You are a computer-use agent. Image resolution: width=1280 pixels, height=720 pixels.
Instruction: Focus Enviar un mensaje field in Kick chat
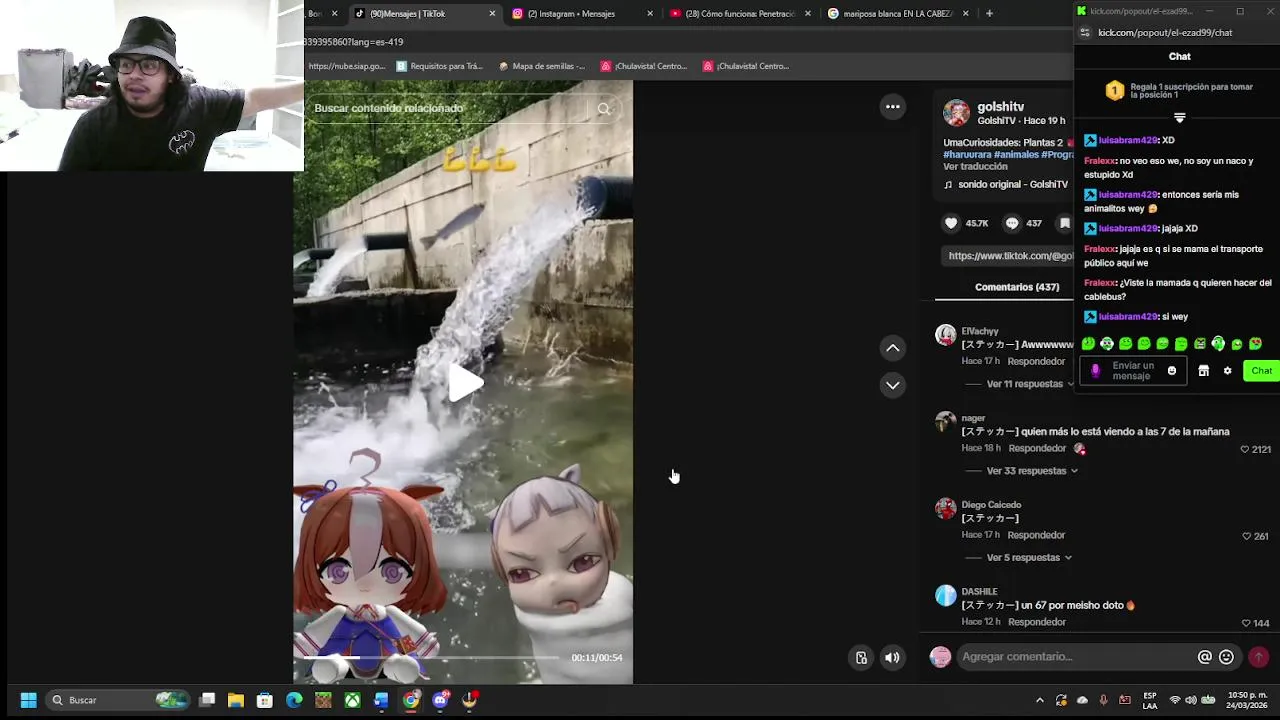coord(1133,371)
